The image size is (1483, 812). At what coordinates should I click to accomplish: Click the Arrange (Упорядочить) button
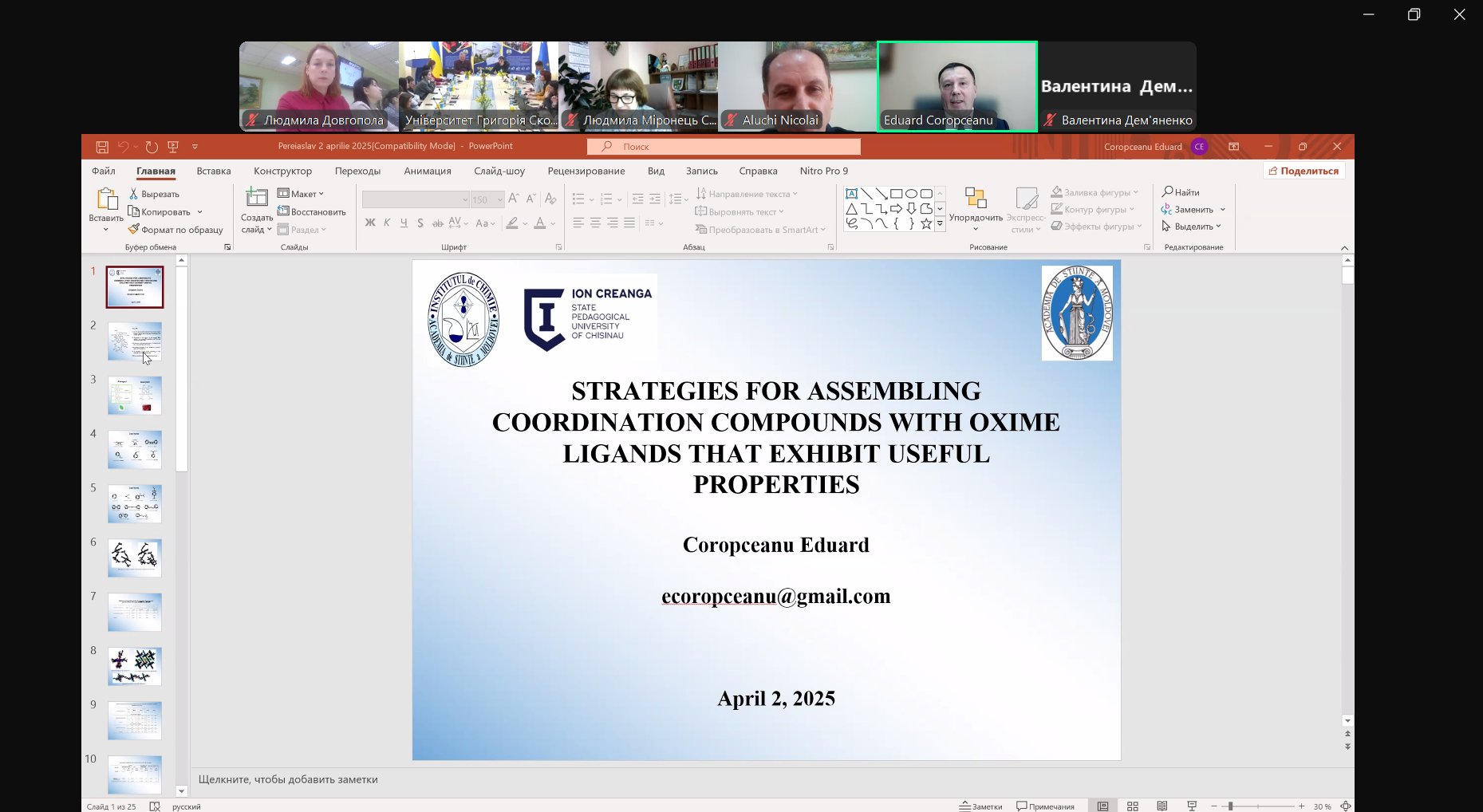pyautogui.click(x=976, y=210)
